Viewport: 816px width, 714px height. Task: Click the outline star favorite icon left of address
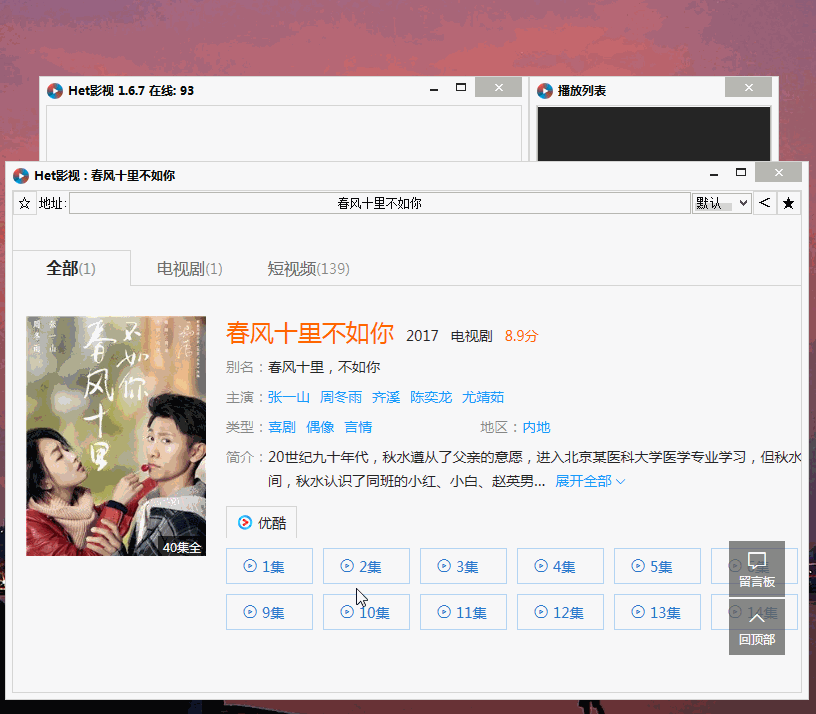24,203
